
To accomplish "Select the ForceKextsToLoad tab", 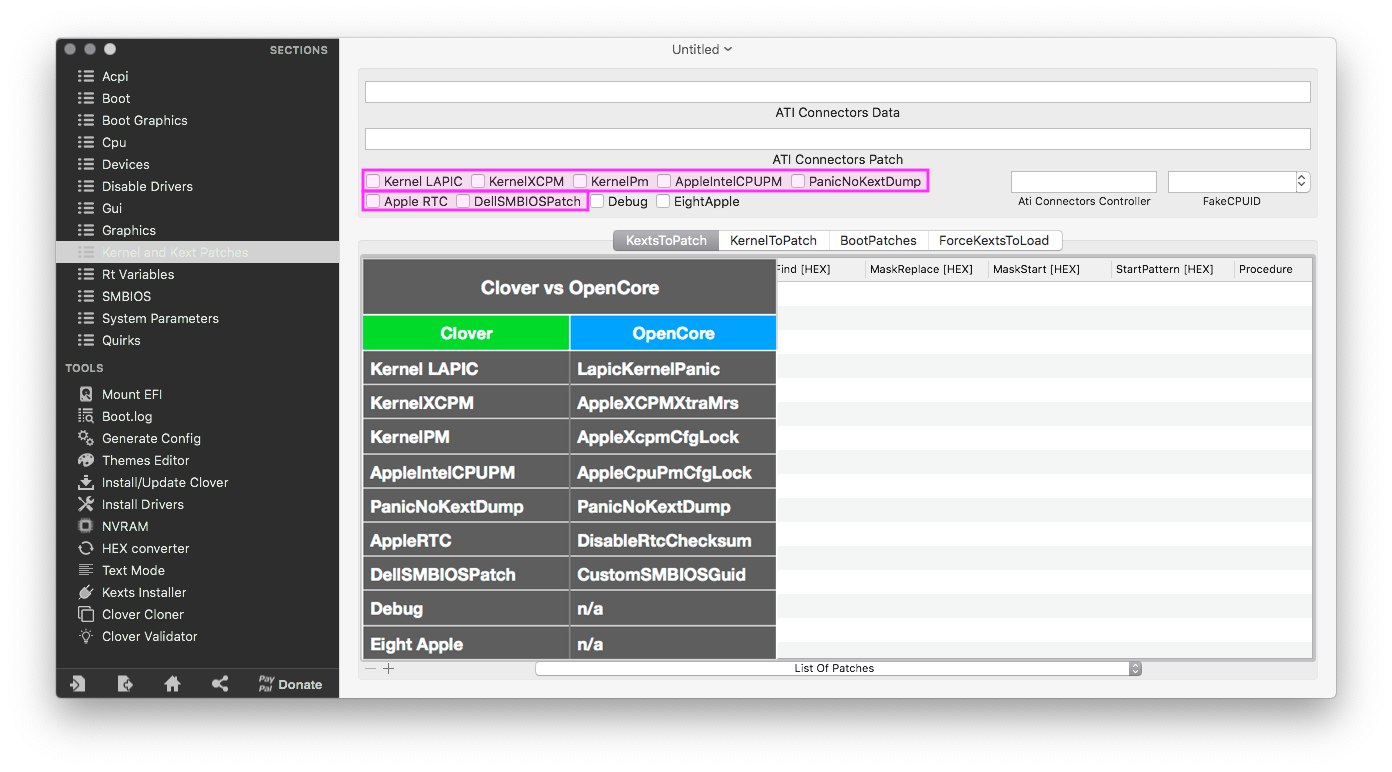I will (994, 240).
